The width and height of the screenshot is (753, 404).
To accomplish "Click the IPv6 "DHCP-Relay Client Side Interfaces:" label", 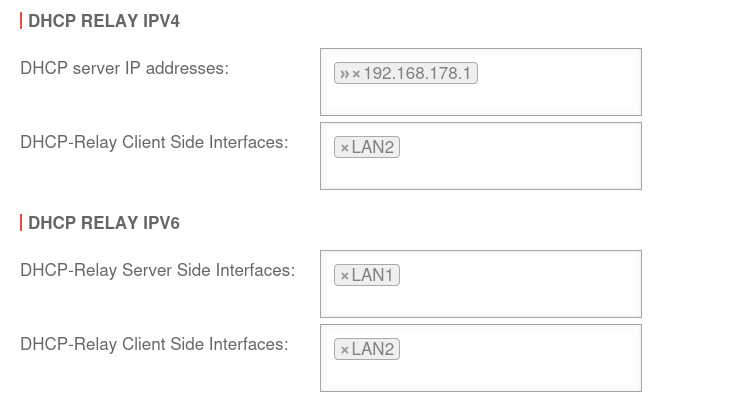I will pos(154,344).
